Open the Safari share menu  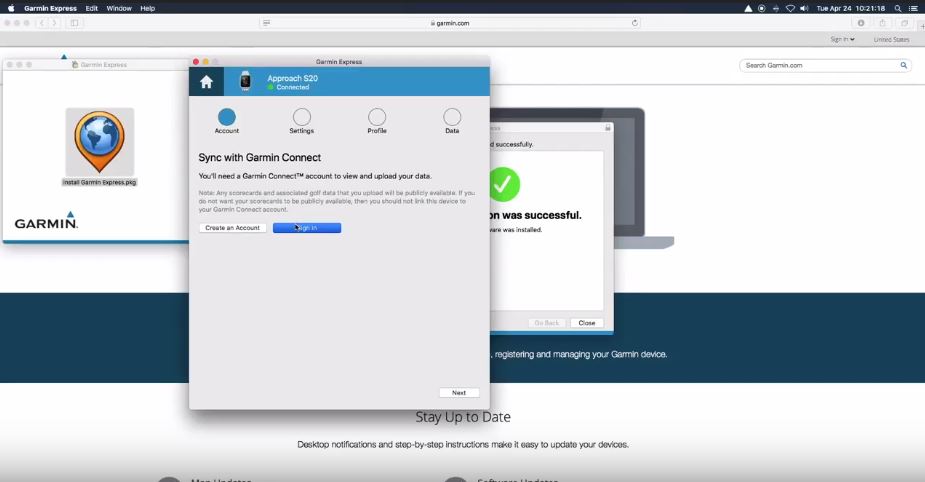(883, 23)
